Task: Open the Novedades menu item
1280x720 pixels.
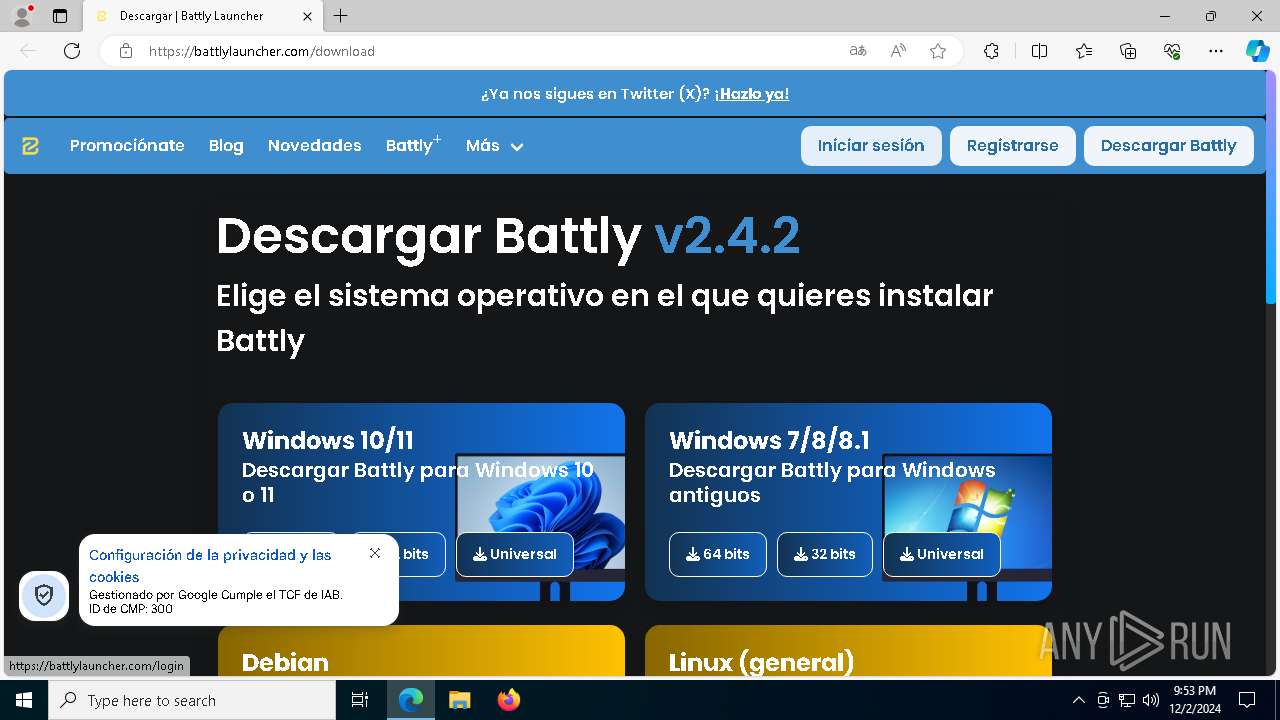Action: click(x=314, y=146)
